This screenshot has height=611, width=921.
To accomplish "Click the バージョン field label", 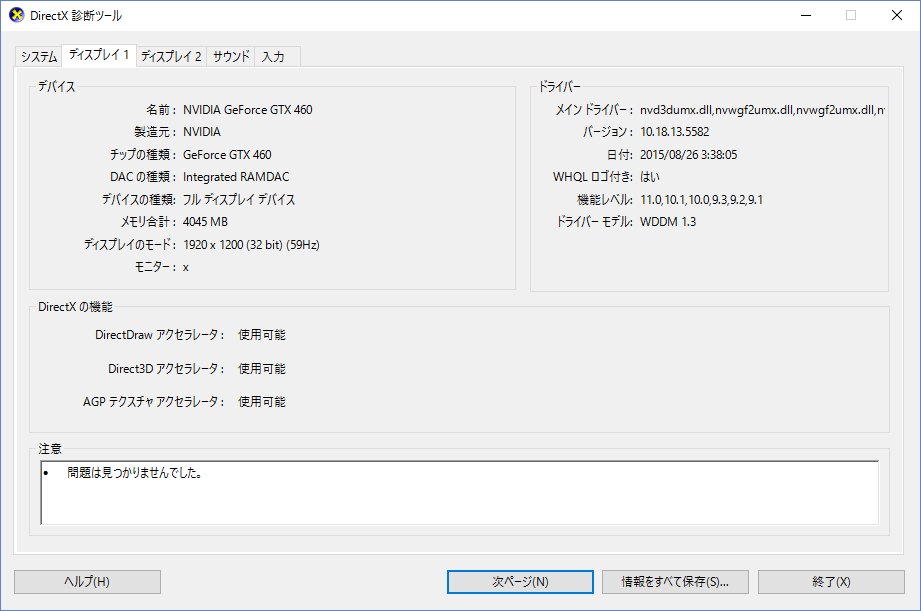I will point(608,132).
